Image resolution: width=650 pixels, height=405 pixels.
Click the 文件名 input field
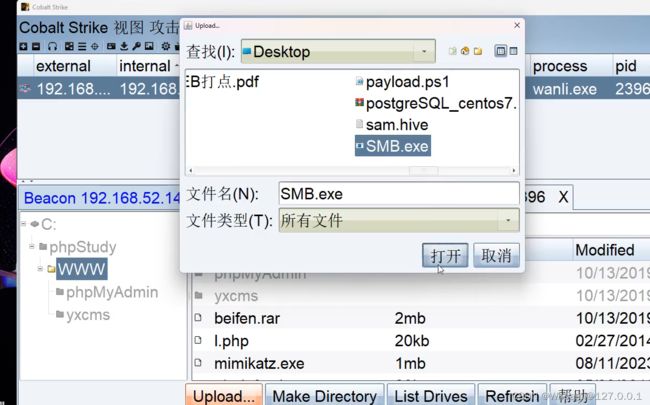(399, 194)
